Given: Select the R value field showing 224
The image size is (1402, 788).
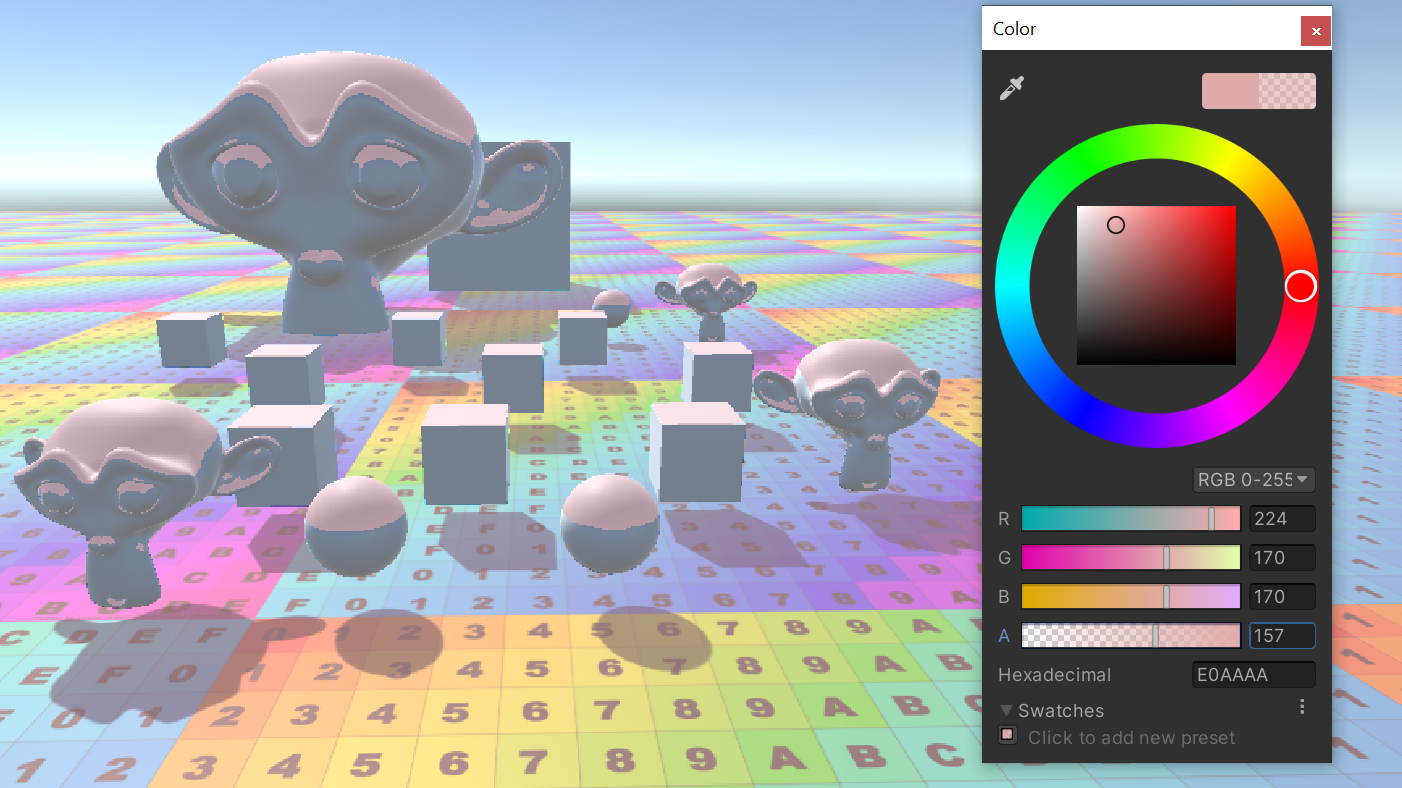Looking at the screenshot, I should tap(1282, 518).
